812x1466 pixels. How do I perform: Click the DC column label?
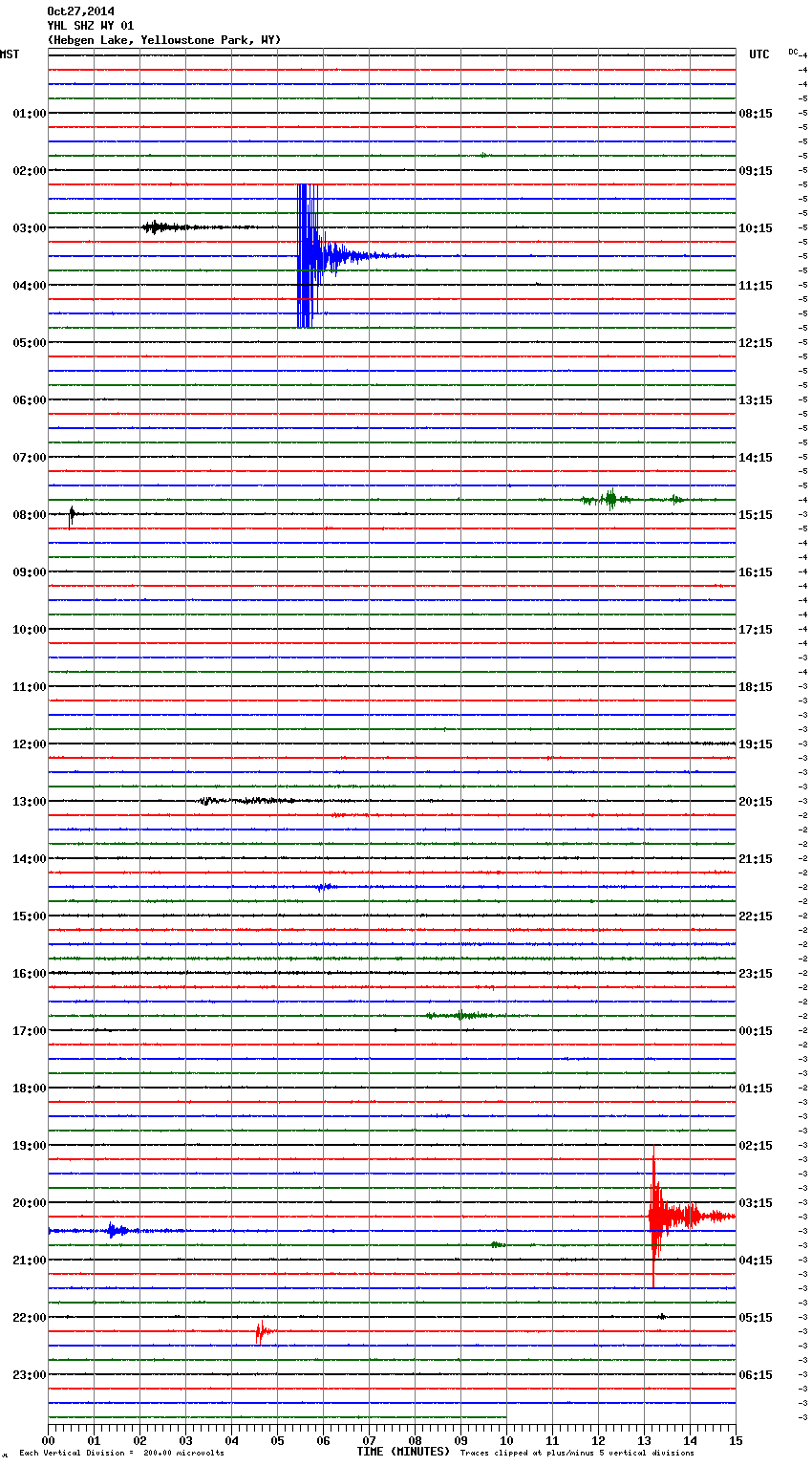click(x=793, y=52)
